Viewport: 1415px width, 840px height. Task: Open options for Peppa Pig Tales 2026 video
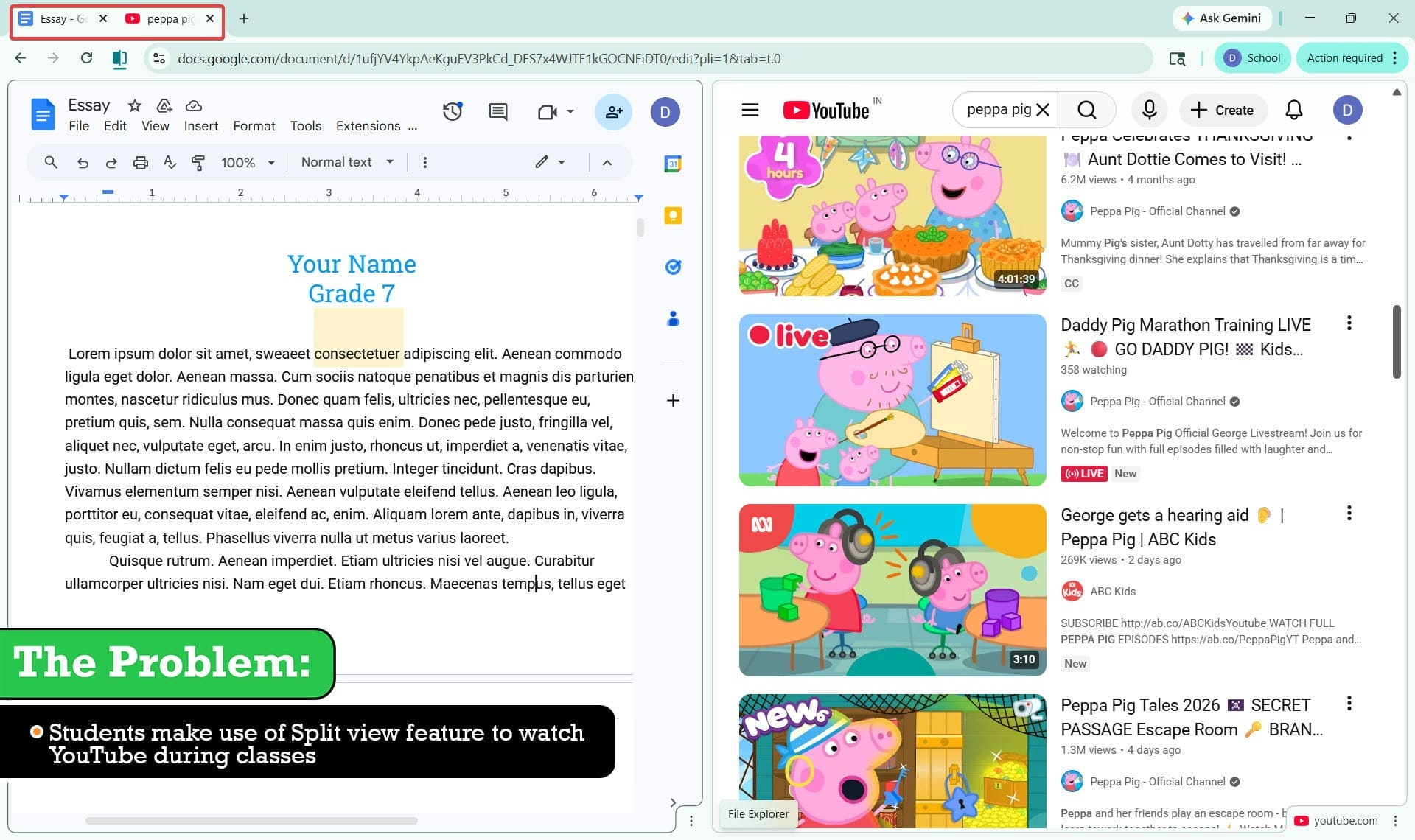tap(1349, 703)
